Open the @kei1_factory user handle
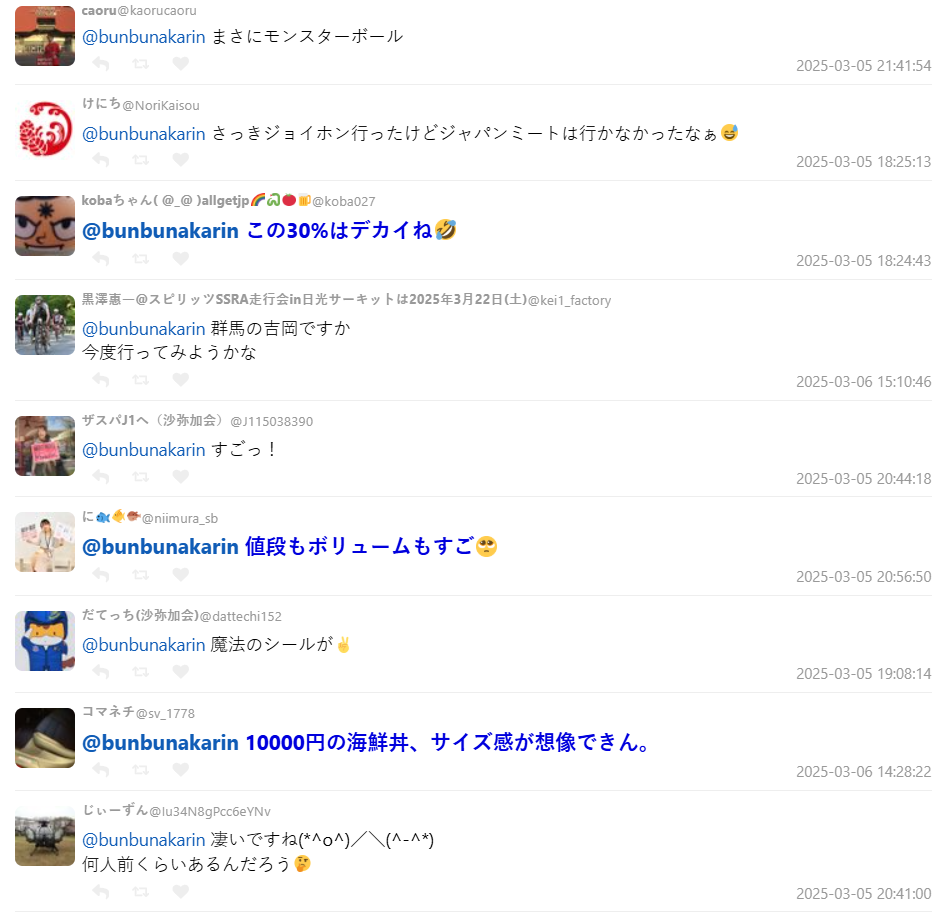Viewport: 944px width, 913px height. [570, 300]
